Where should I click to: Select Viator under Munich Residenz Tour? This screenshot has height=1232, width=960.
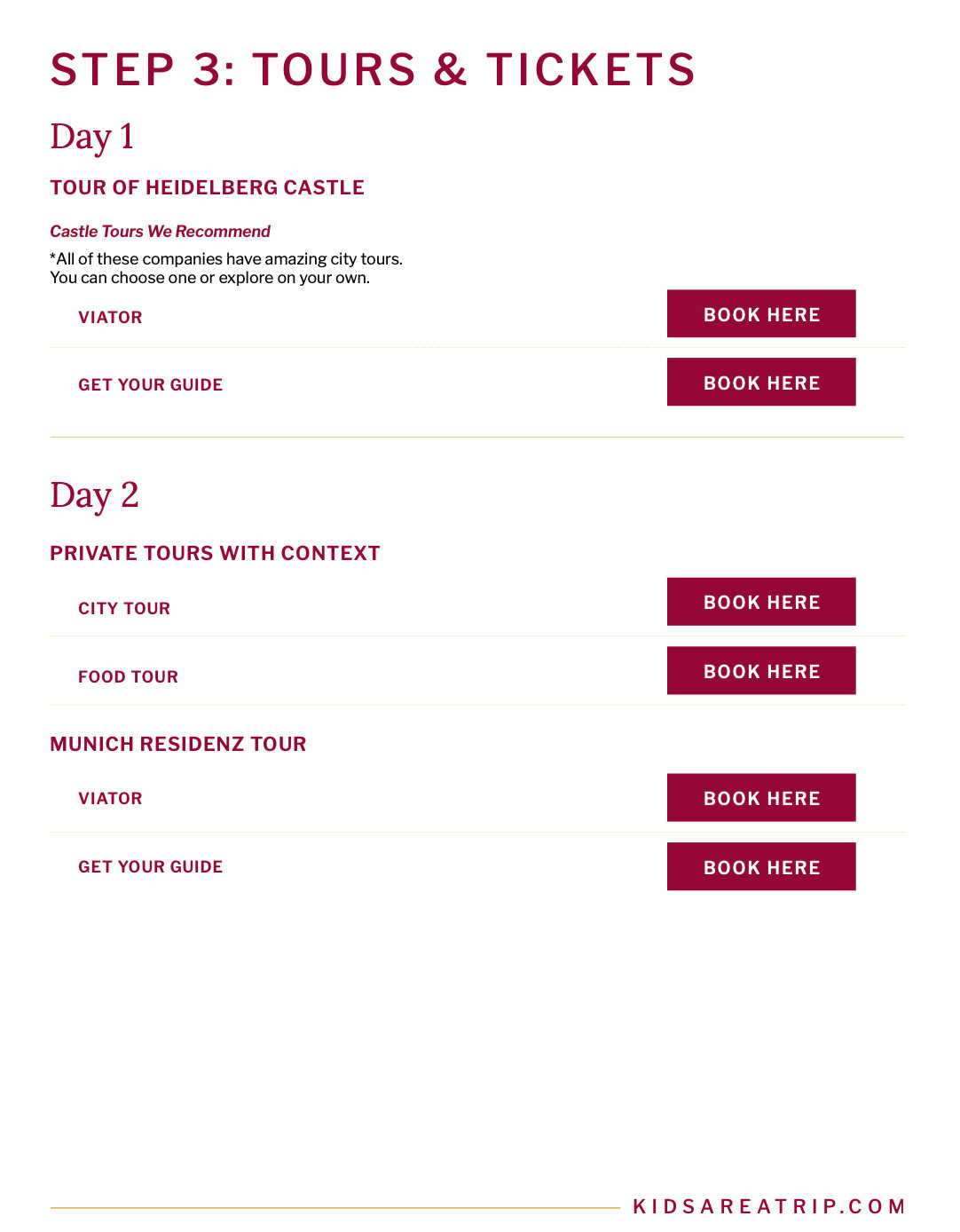click(110, 798)
